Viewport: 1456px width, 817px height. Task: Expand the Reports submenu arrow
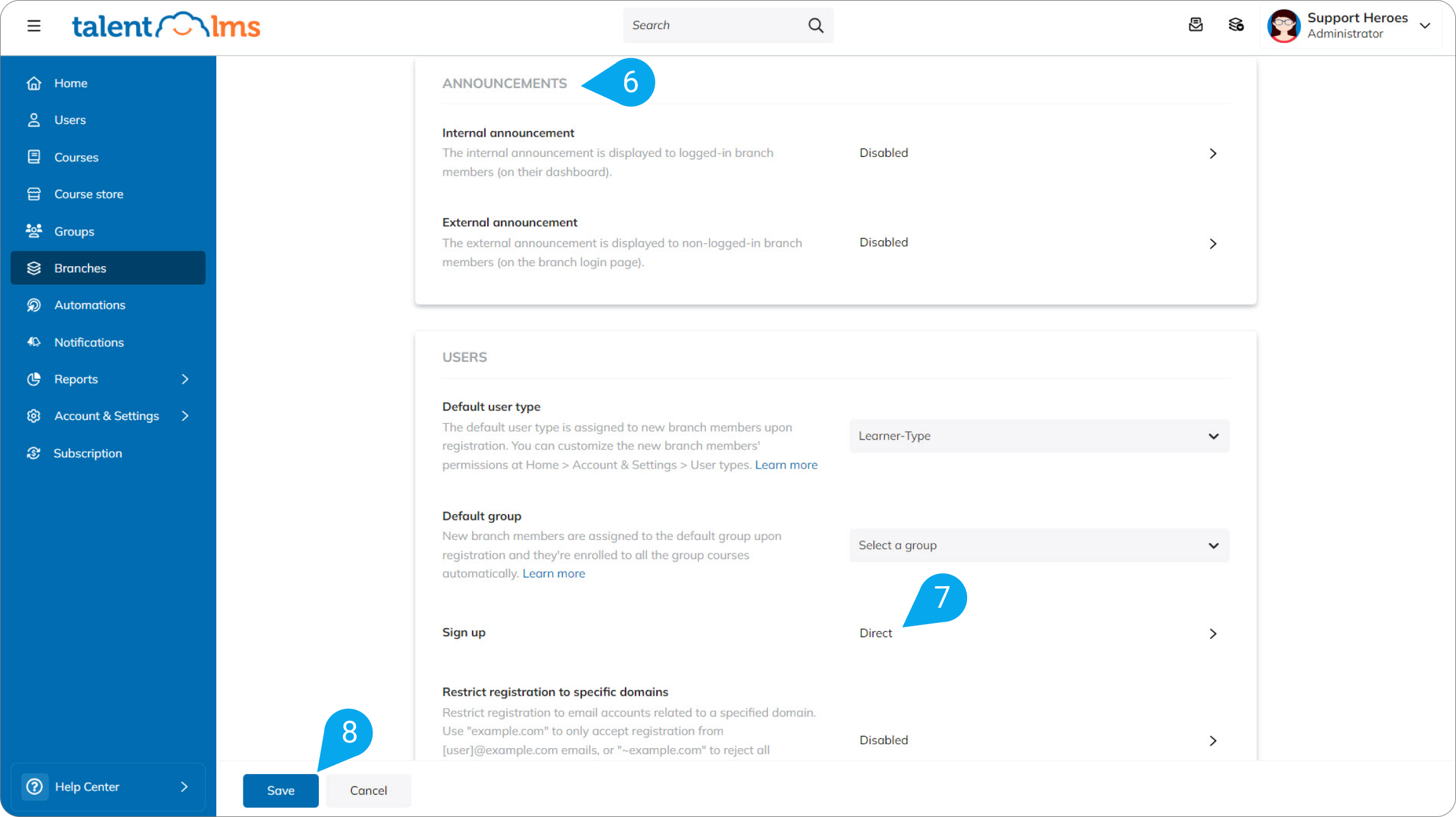[x=185, y=379]
